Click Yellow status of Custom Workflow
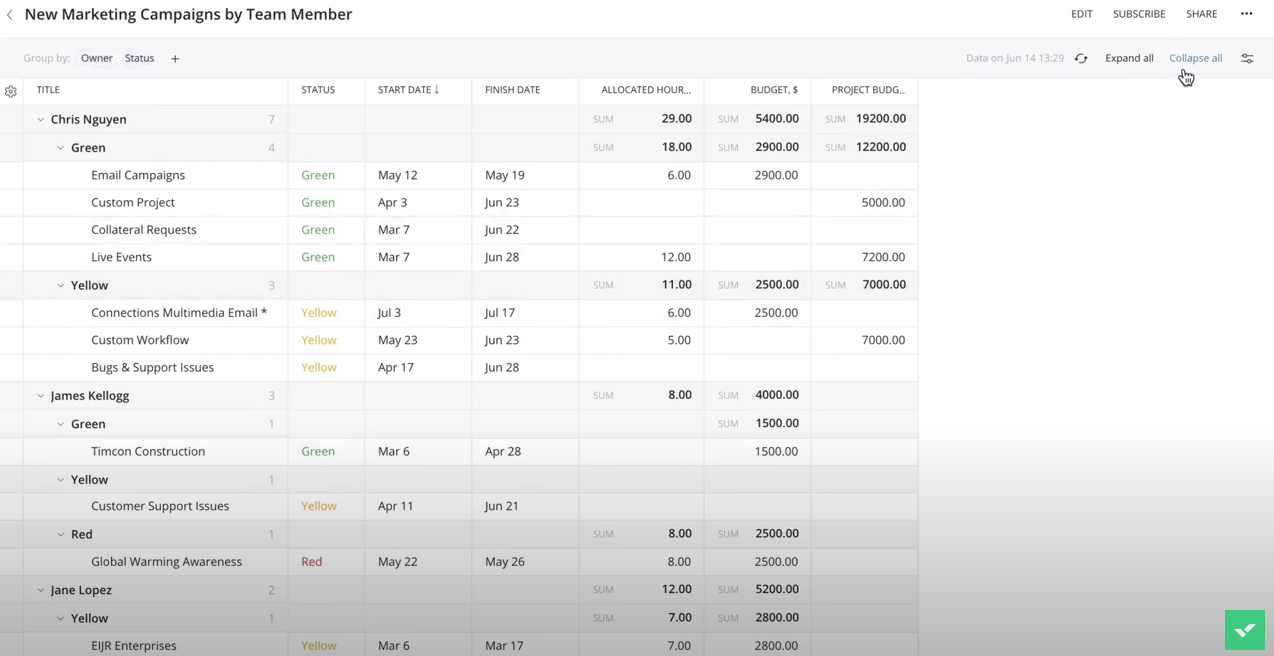The width and height of the screenshot is (1274, 656). click(319, 340)
